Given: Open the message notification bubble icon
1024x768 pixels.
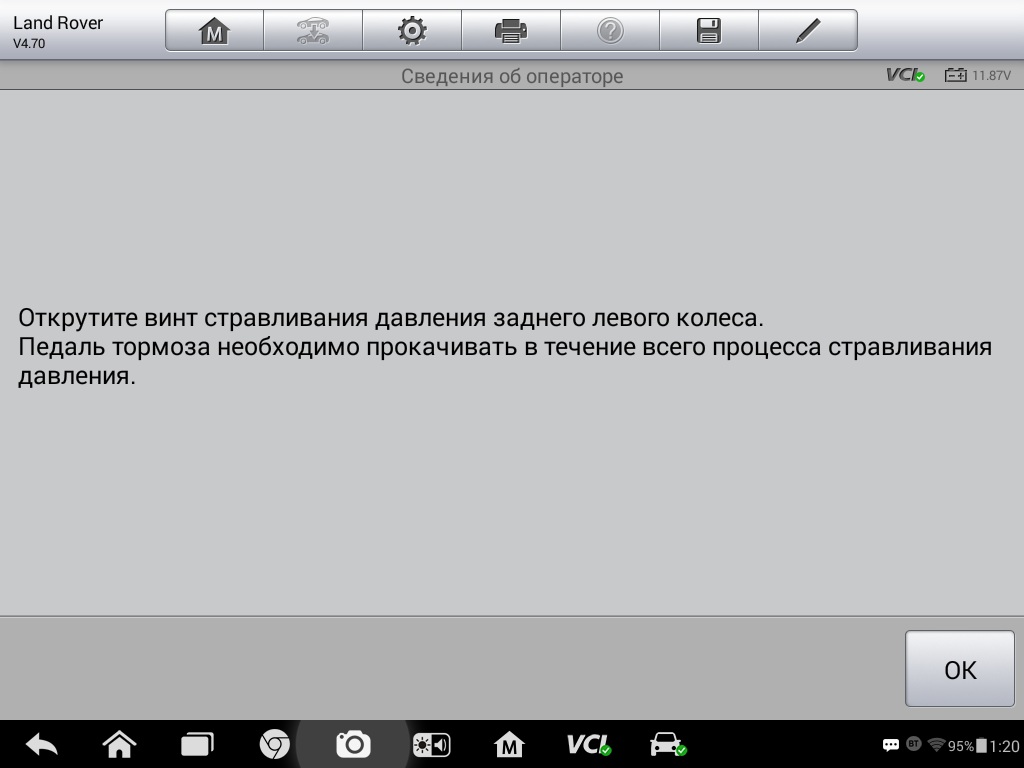Looking at the screenshot, I should click(890, 746).
